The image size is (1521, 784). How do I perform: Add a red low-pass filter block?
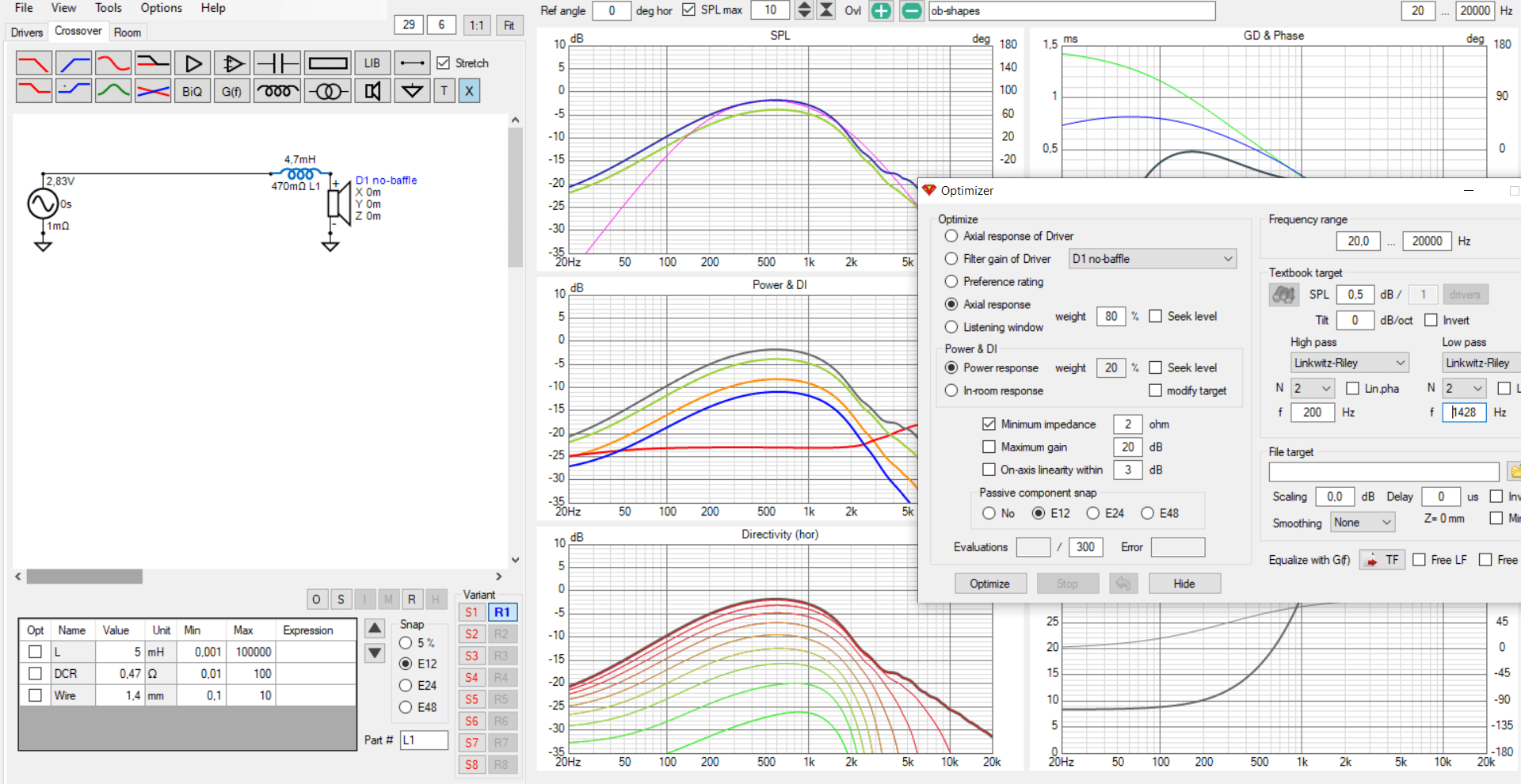34,63
